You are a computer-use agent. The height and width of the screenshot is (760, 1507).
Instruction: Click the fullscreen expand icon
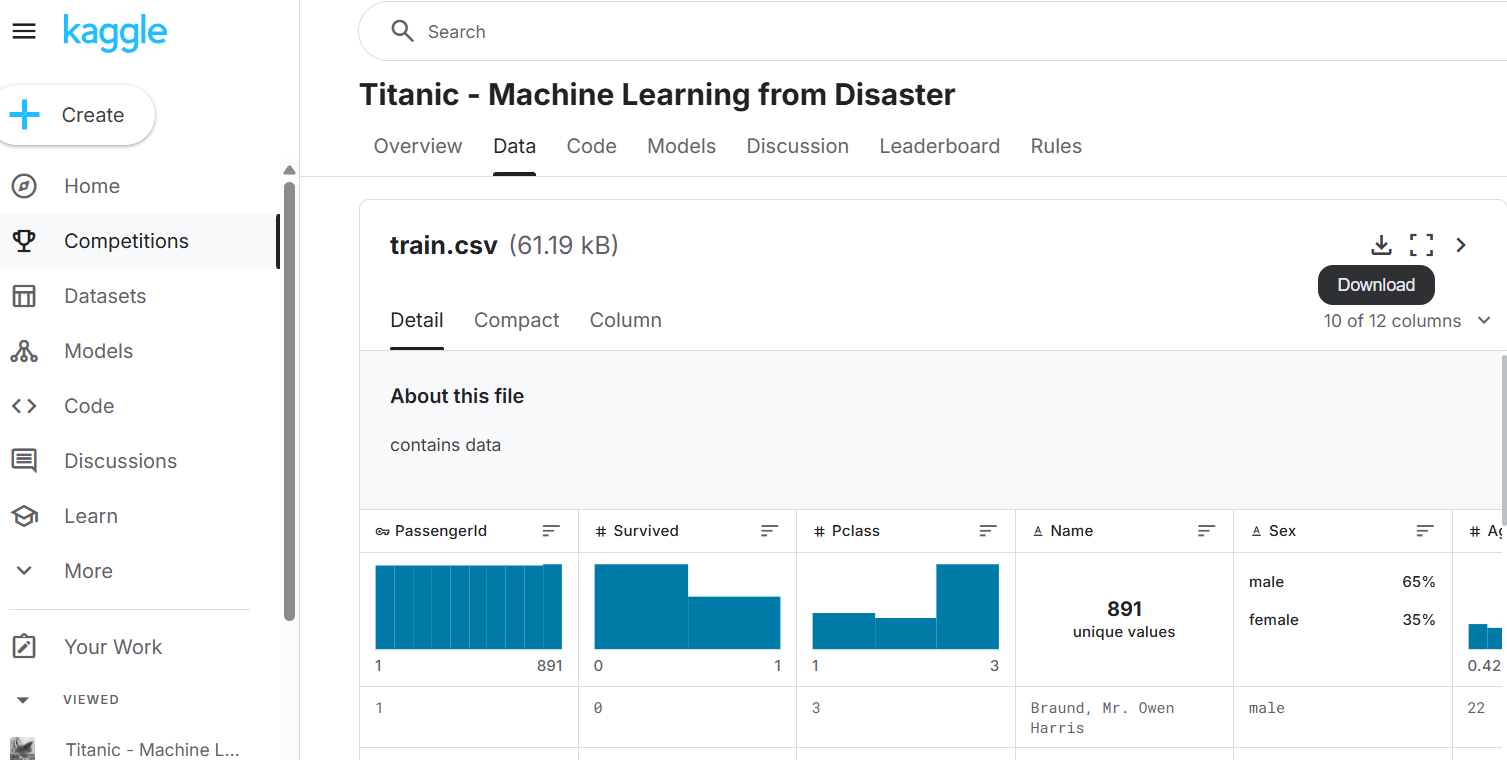tap(1421, 245)
